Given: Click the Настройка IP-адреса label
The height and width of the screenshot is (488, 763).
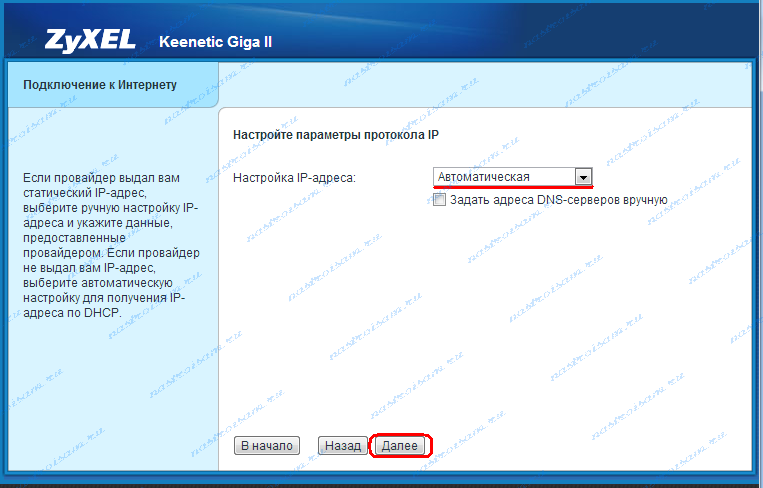Looking at the screenshot, I should [x=294, y=178].
